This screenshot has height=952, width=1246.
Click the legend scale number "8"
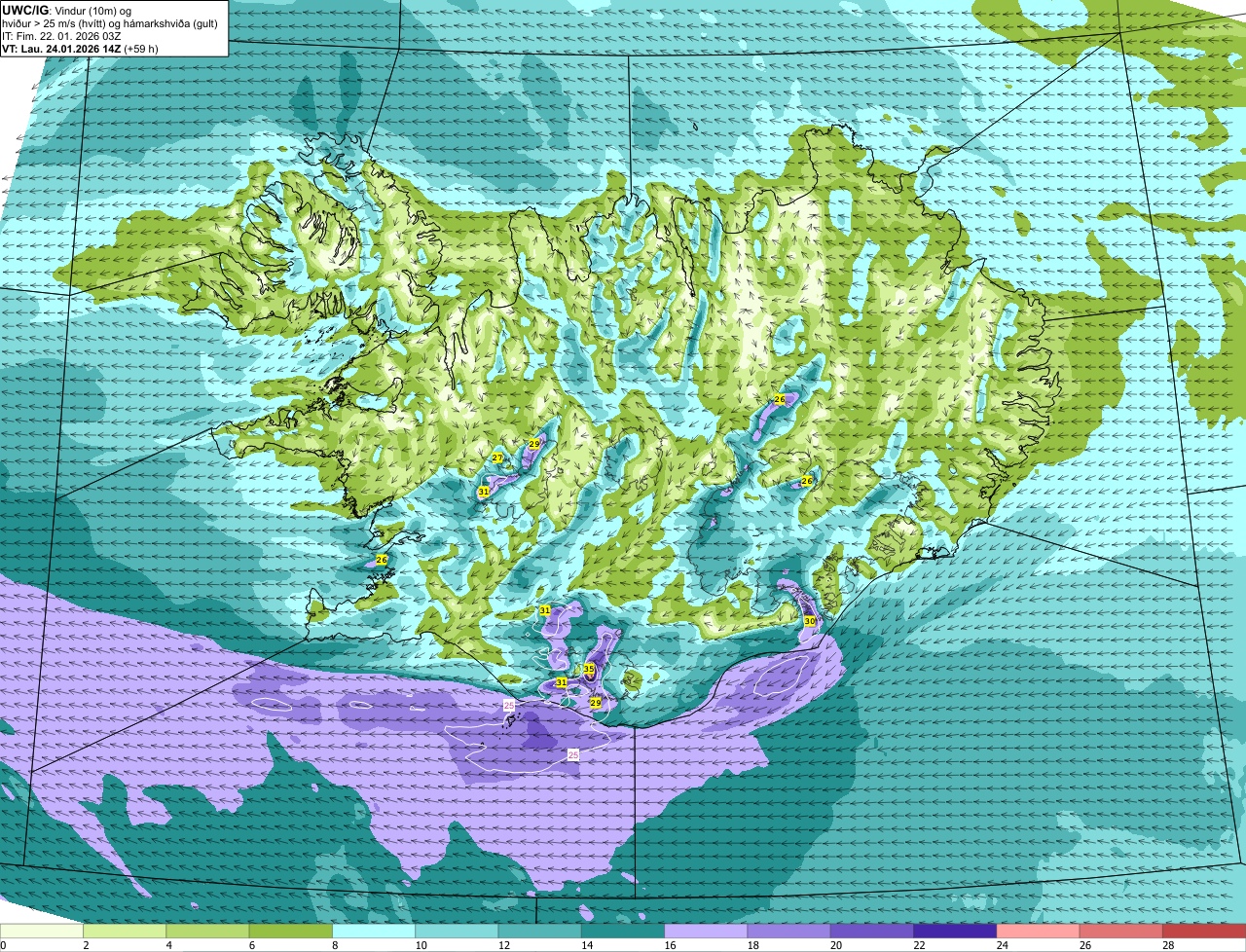click(335, 945)
